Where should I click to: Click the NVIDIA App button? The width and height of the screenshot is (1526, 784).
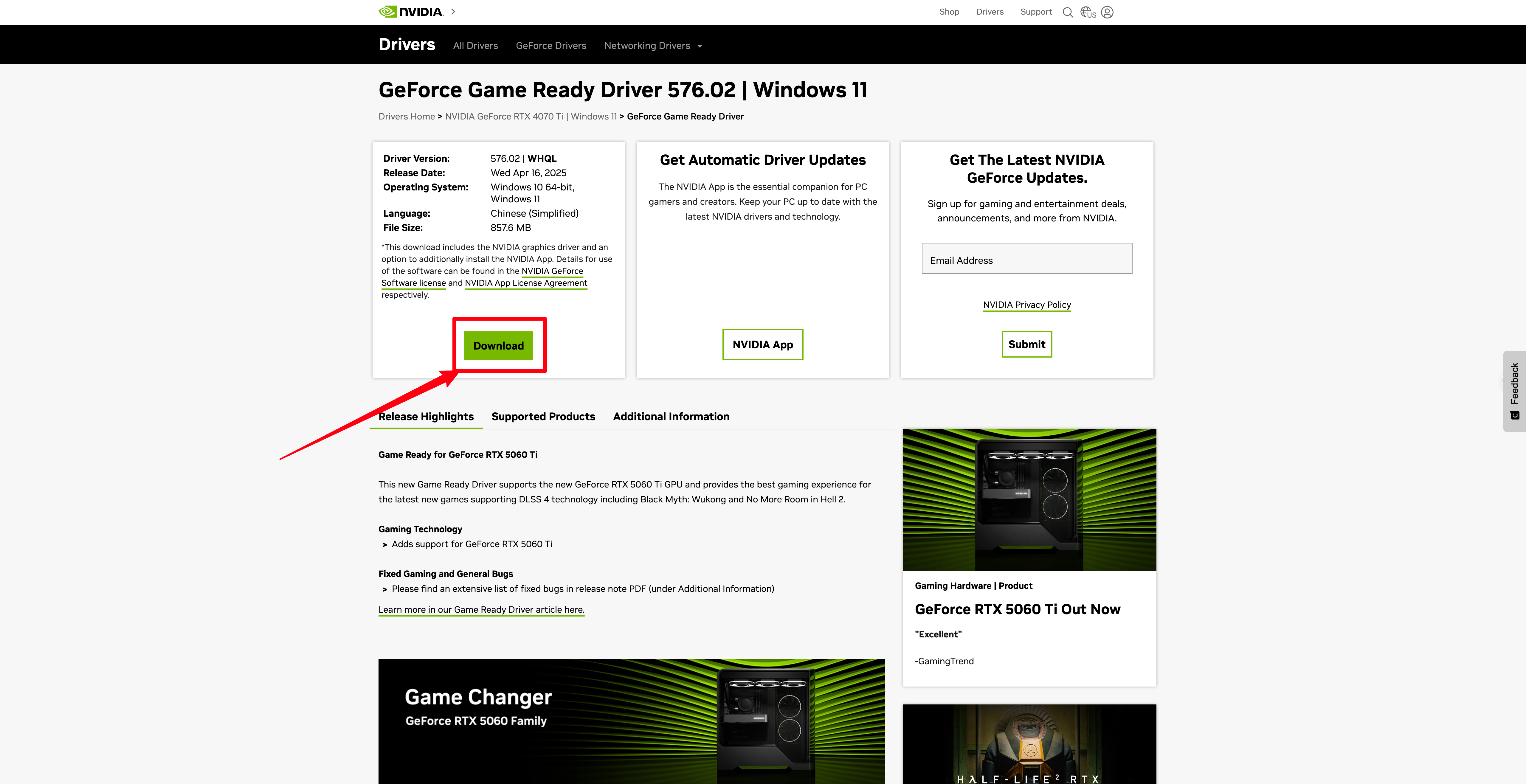click(x=762, y=345)
